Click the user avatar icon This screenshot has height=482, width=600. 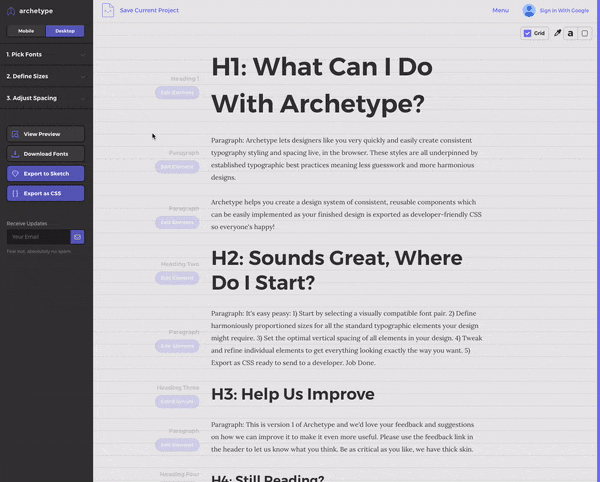click(x=529, y=10)
